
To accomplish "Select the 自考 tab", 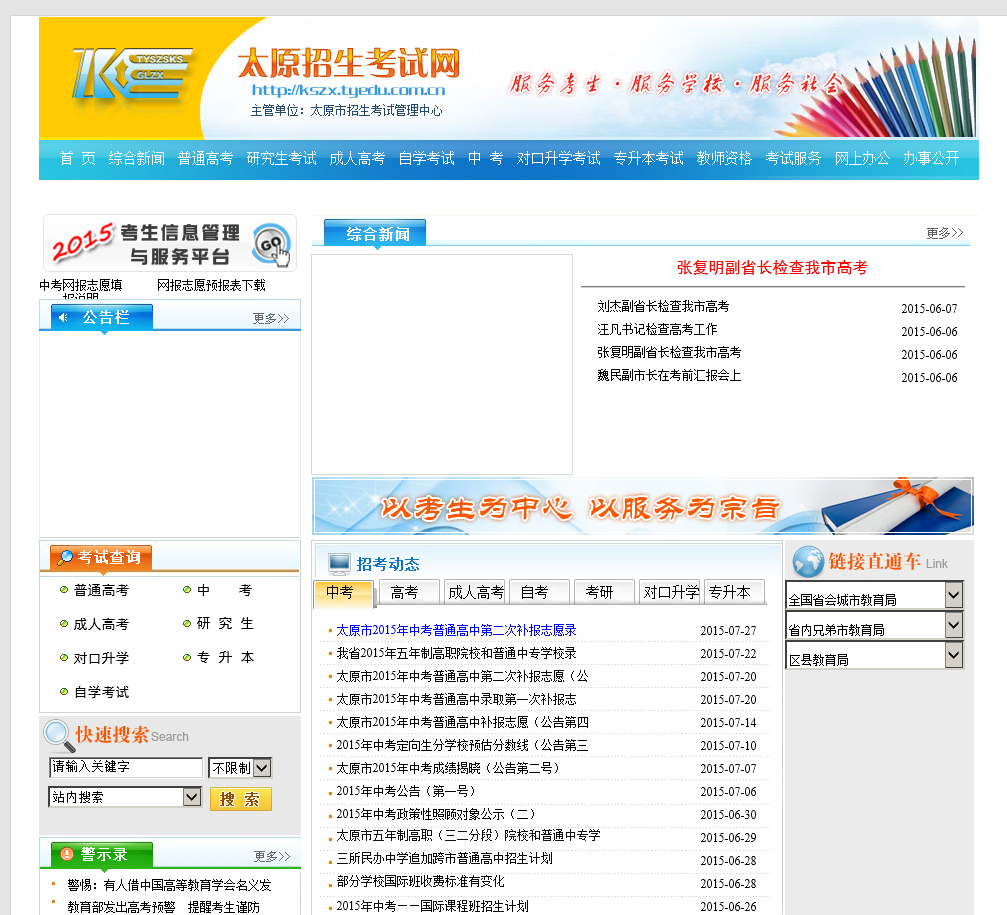I will pyautogui.click(x=539, y=592).
